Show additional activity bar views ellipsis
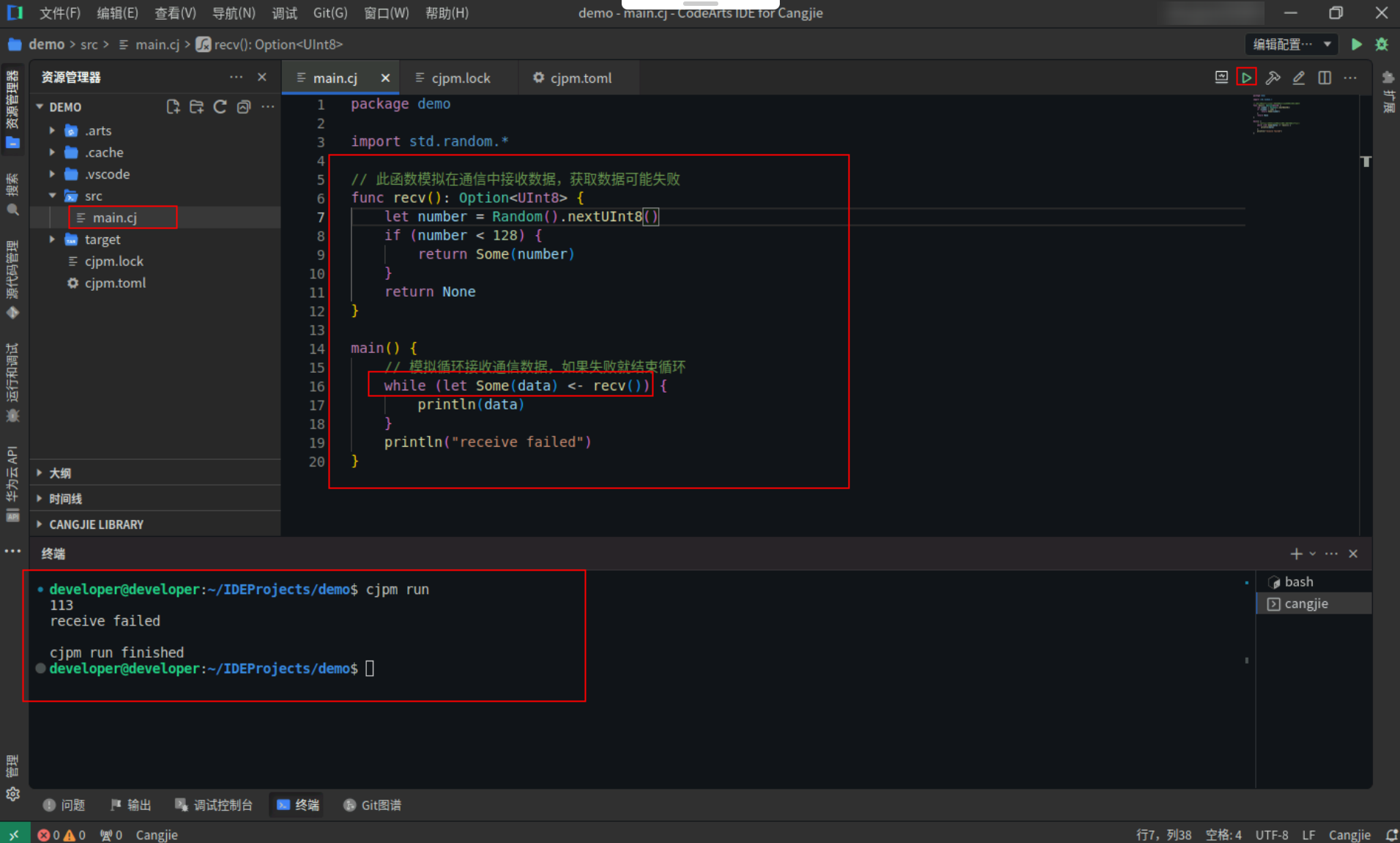This screenshot has width=1400, height=843. [x=12, y=551]
